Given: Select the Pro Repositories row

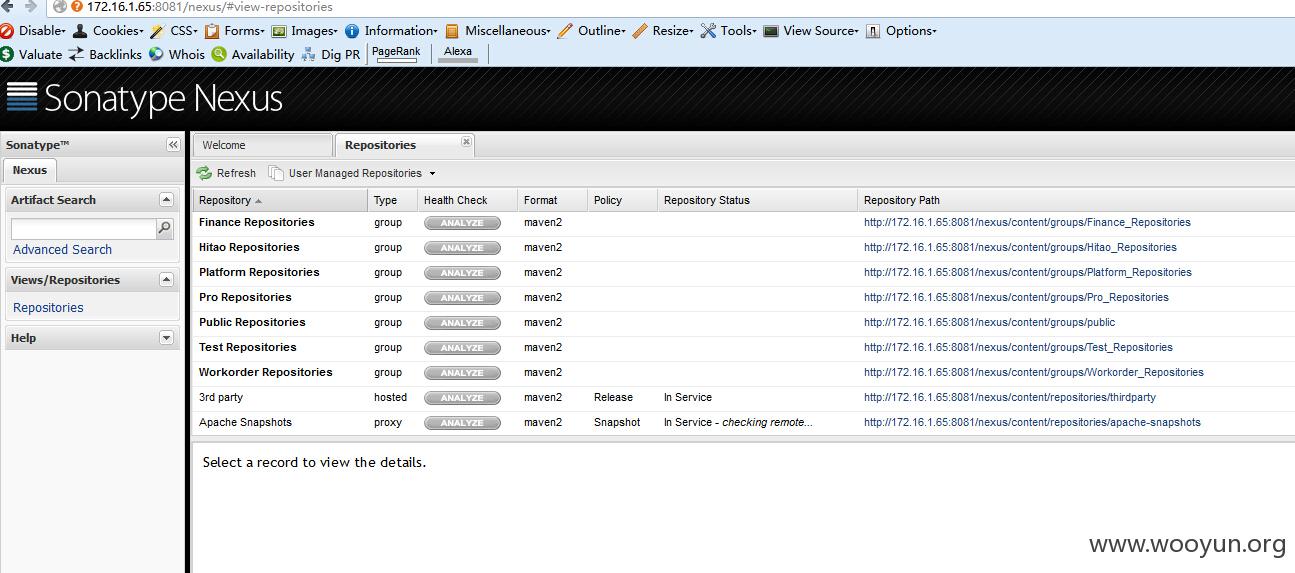Looking at the screenshot, I should coord(744,297).
